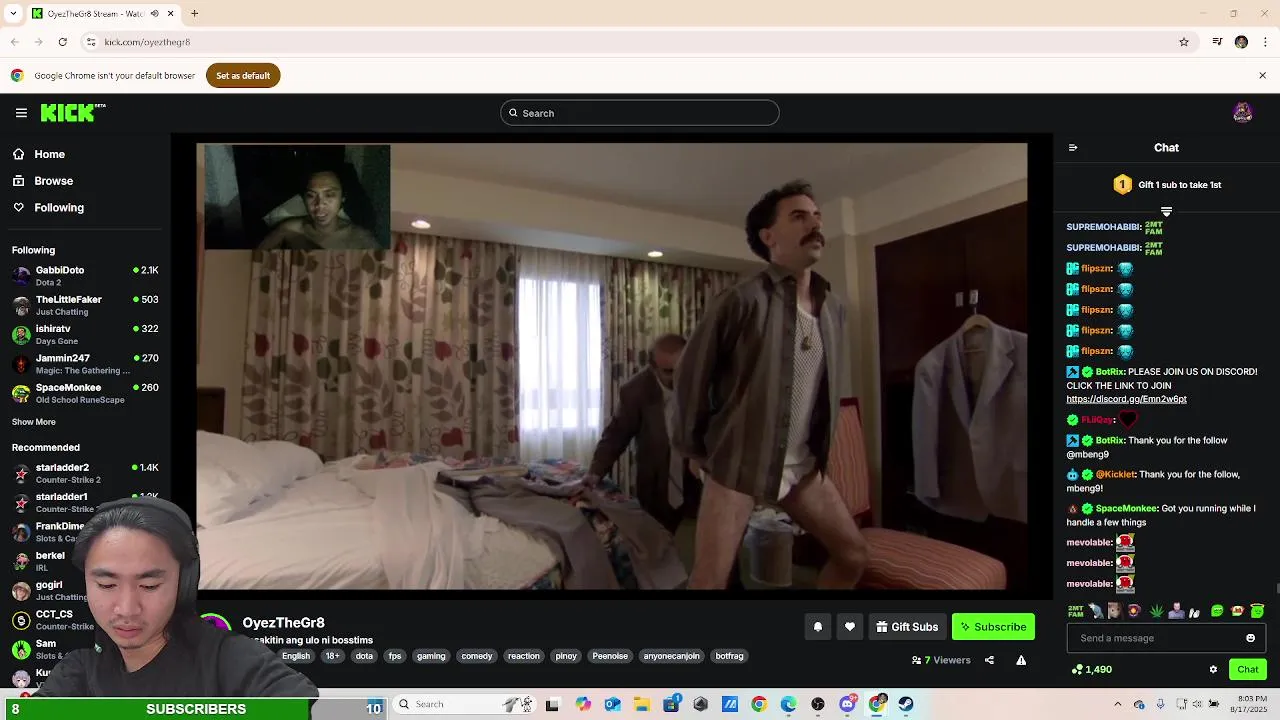The height and width of the screenshot is (720, 1280).
Task: Open Chrome three-dot menu
Action: [1266, 42]
